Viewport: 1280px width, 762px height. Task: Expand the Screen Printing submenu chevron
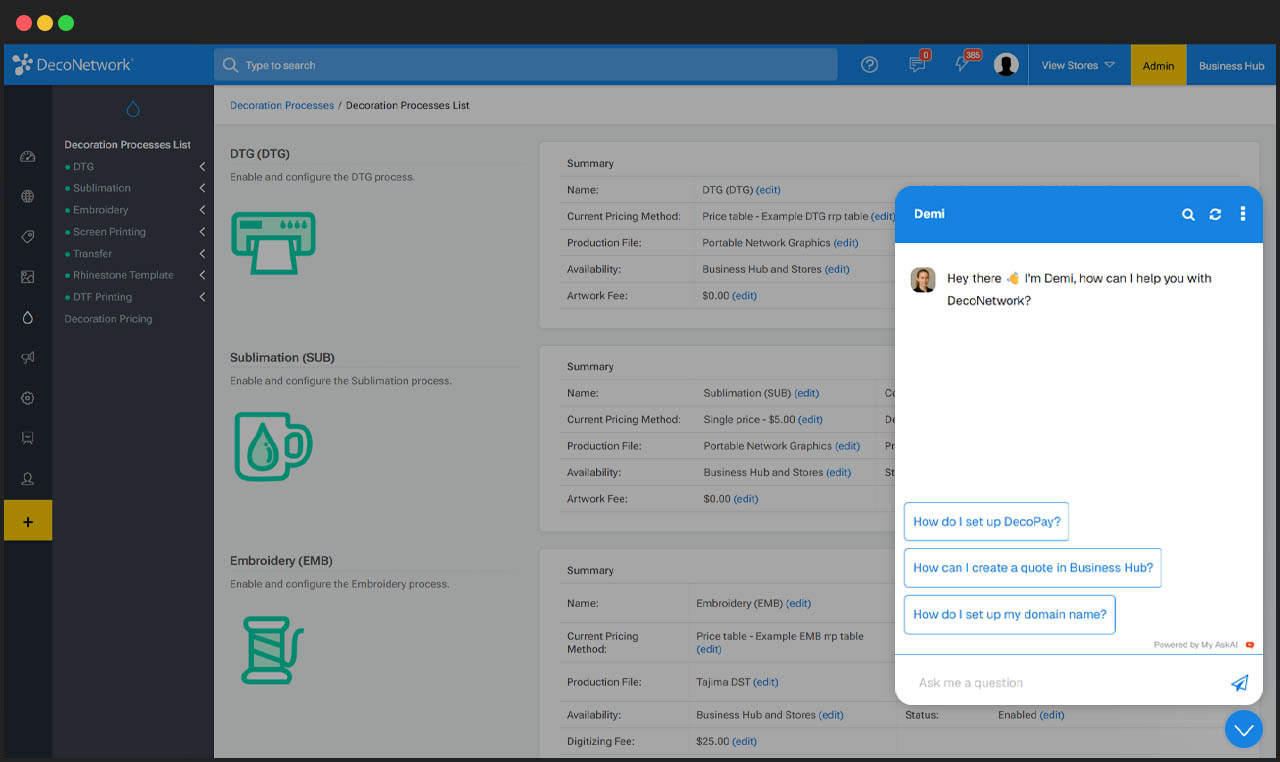pos(202,232)
